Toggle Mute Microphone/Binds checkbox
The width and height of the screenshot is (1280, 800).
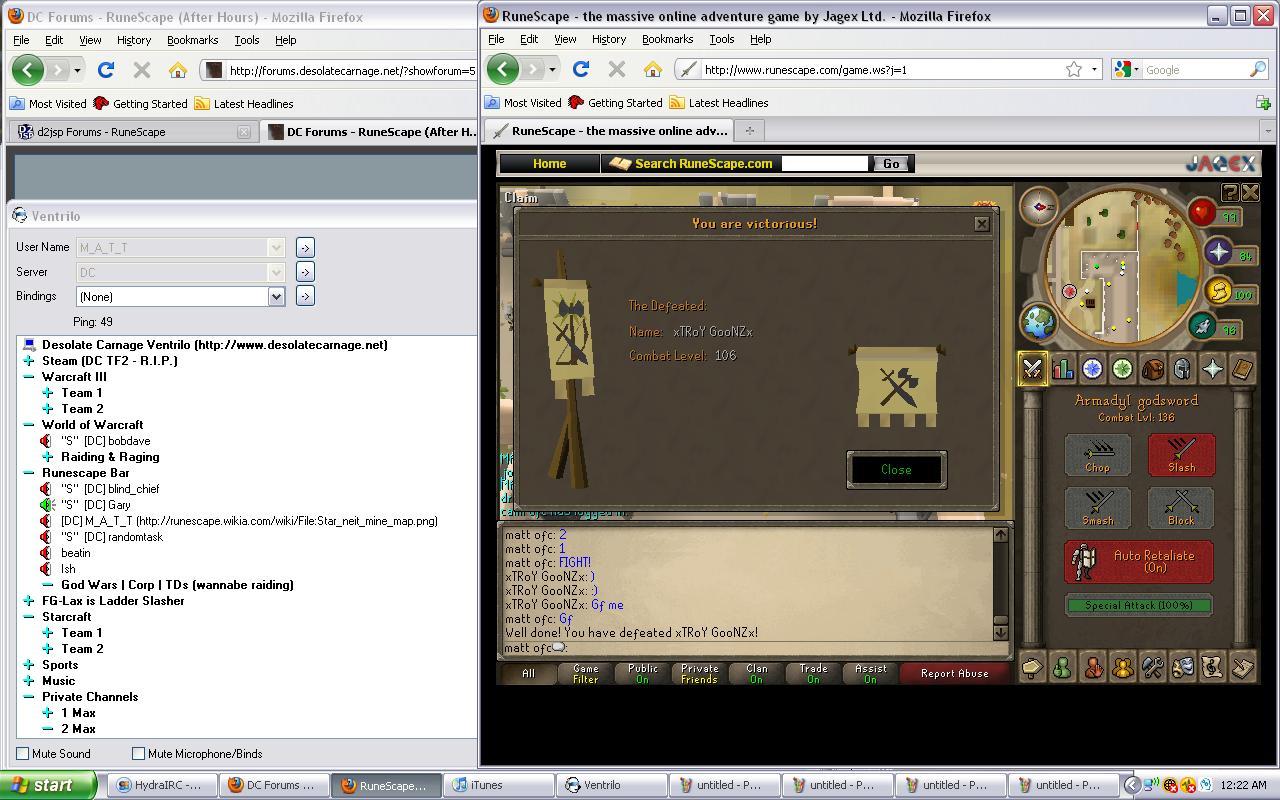tap(139, 753)
